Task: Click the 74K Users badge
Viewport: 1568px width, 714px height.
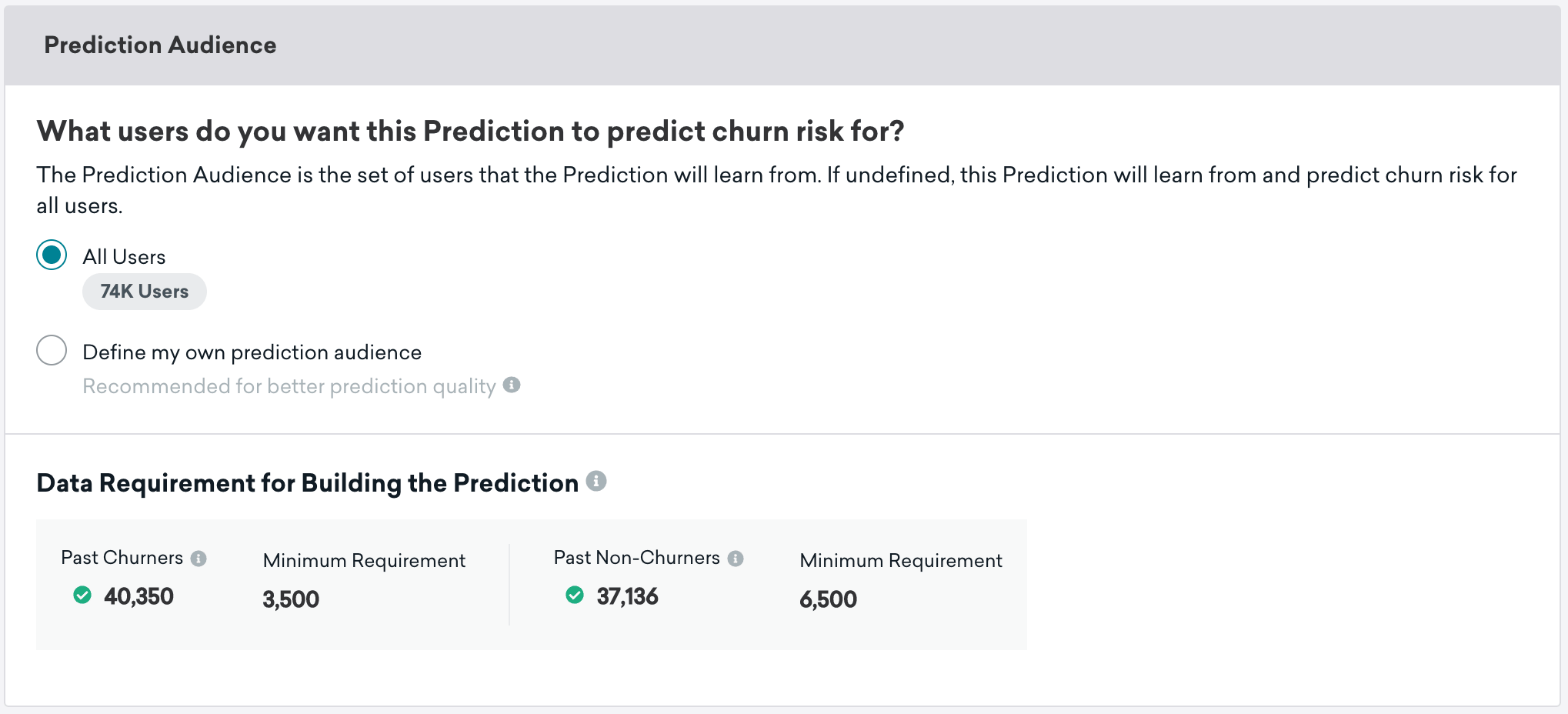Action: pos(145,292)
